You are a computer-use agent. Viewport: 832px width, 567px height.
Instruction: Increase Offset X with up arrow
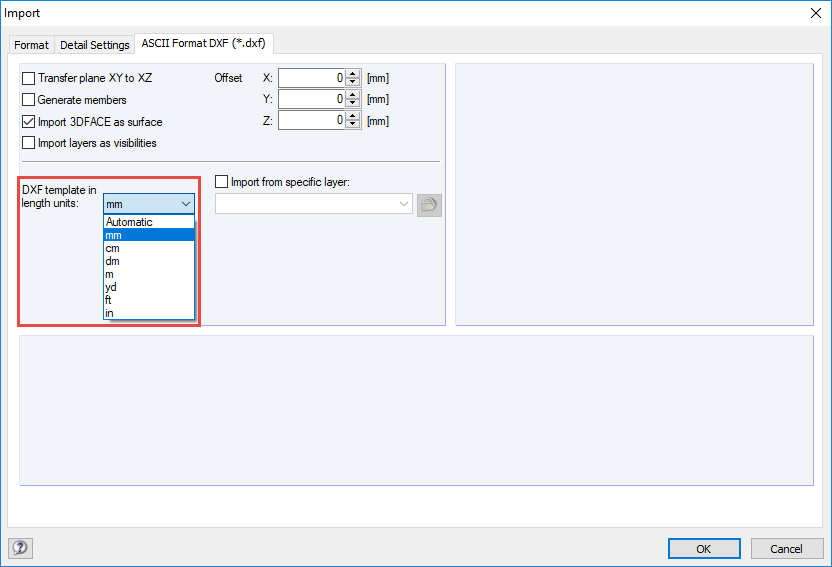point(353,74)
